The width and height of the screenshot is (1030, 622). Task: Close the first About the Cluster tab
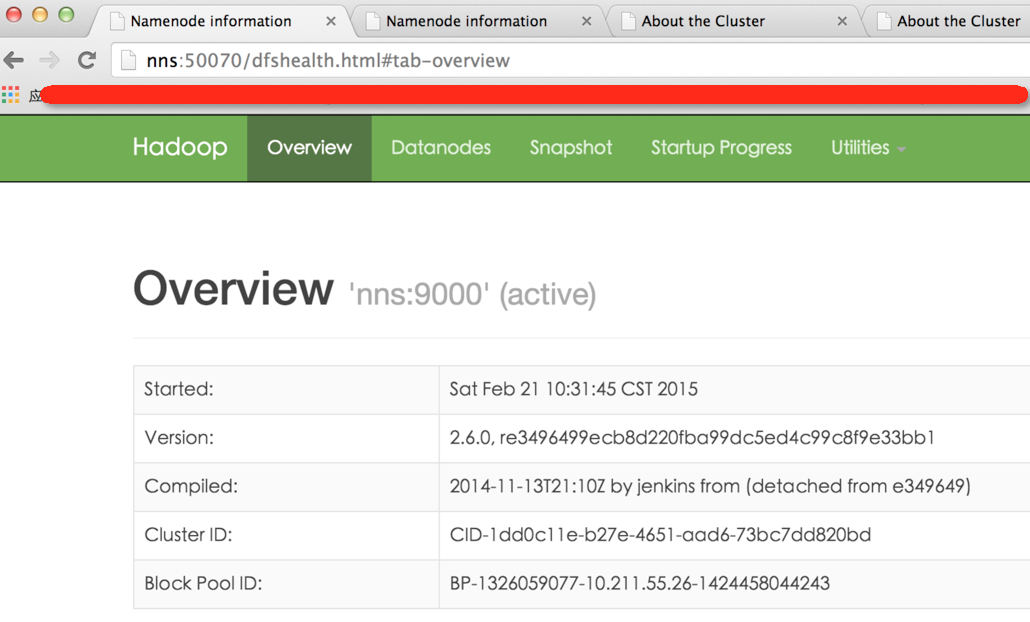(x=842, y=21)
